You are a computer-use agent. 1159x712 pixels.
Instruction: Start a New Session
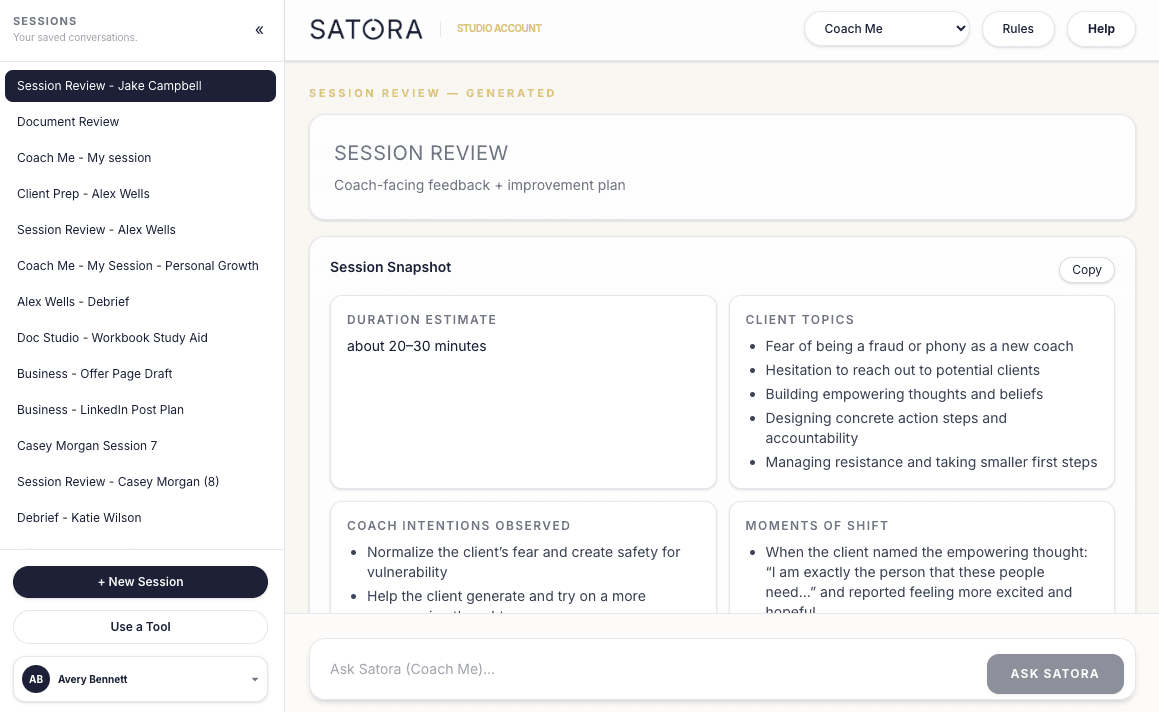[140, 582]
